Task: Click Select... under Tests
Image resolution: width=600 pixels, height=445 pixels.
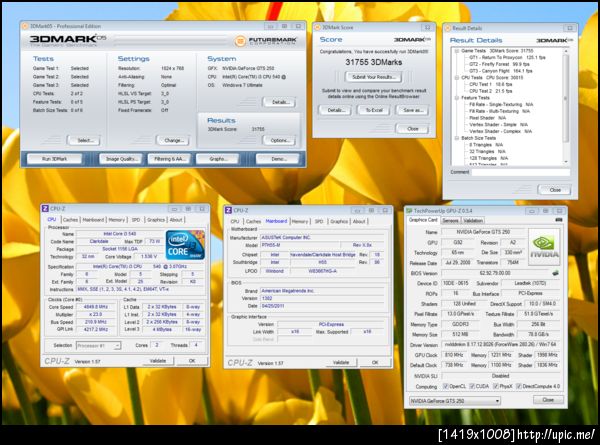Action: click(x=84, y=140)
